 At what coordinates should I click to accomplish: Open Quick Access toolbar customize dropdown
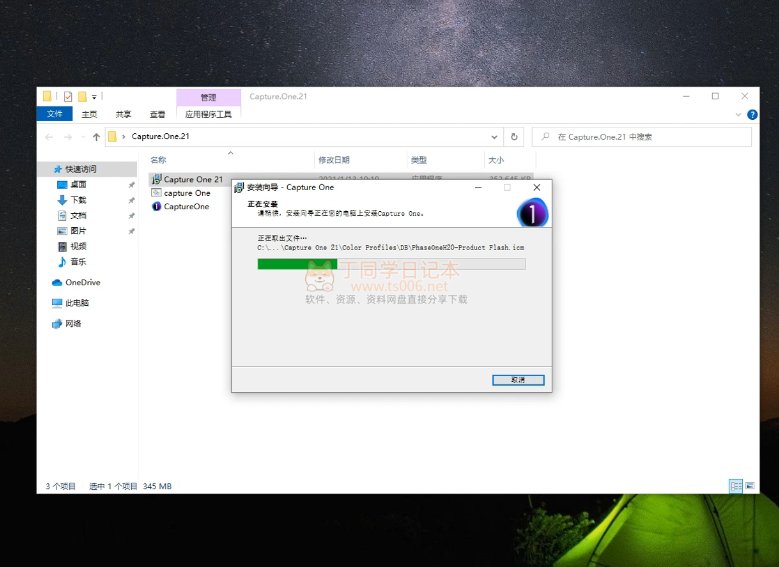point(94,97)
